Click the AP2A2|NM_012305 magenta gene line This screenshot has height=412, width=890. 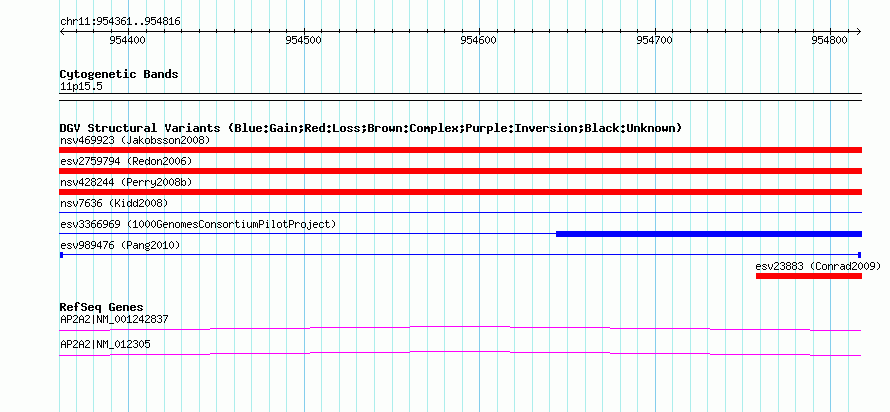coord(460,353)
